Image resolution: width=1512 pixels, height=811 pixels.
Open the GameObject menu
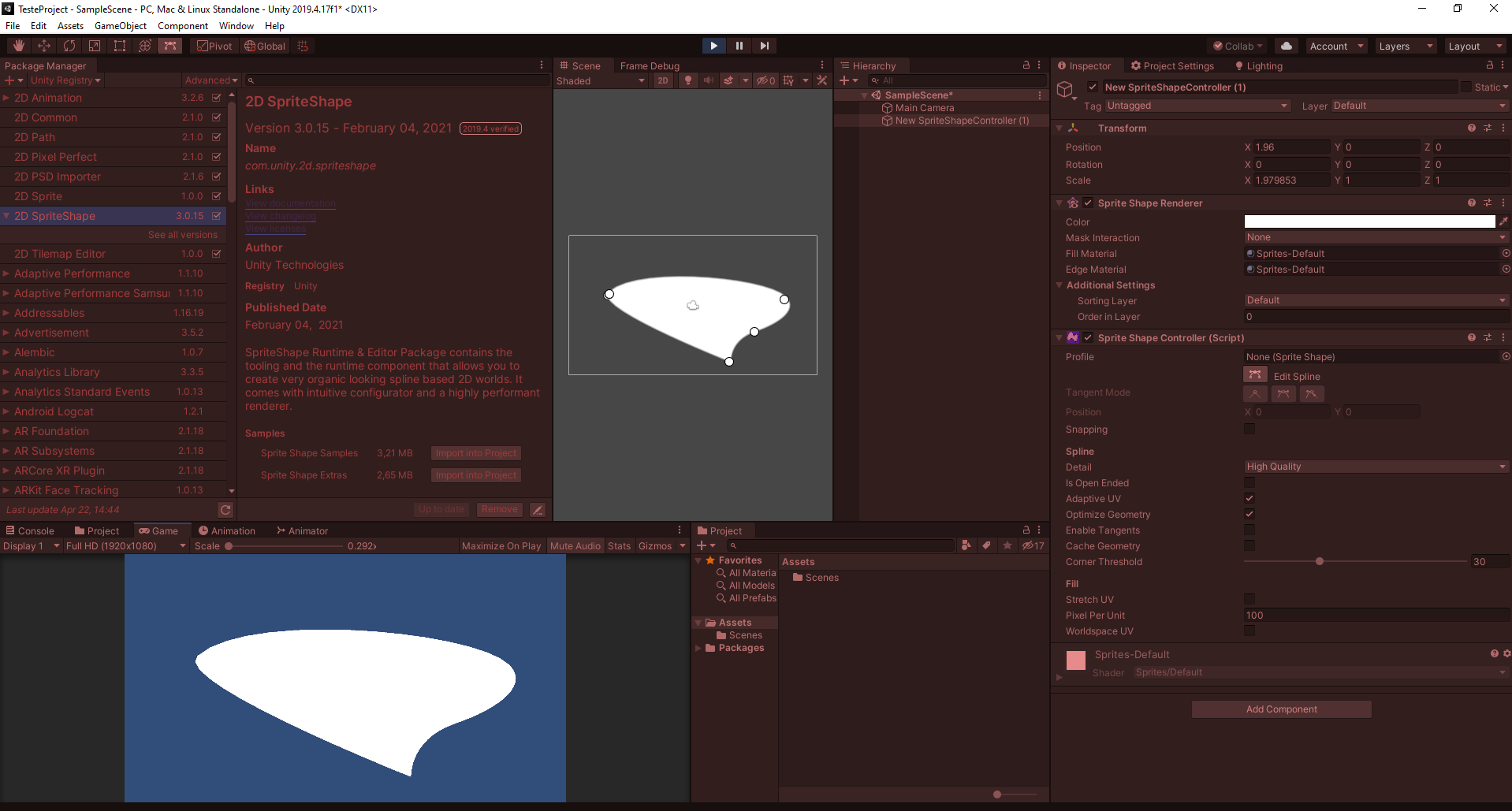tap(121, 26)
